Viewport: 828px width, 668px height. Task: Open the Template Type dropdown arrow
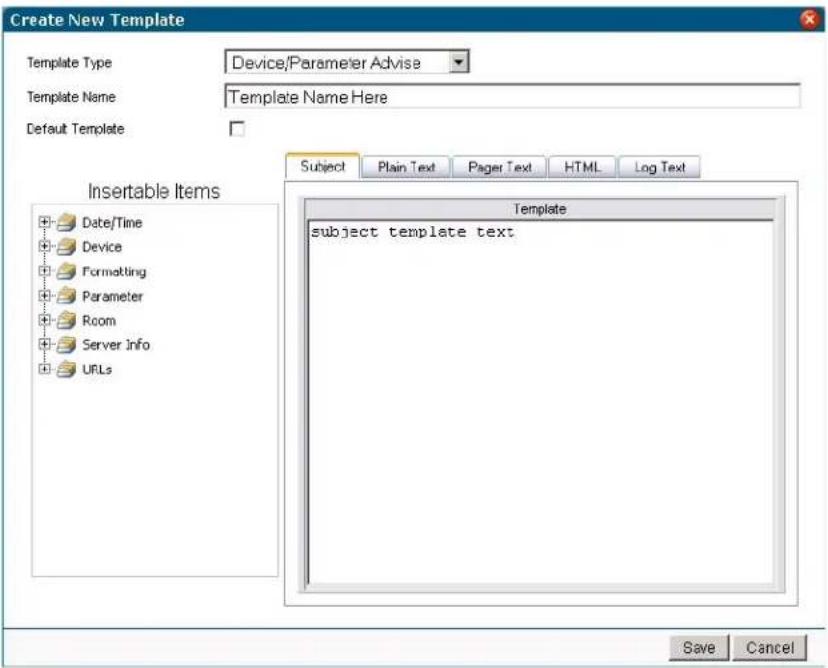coord(458,62)
